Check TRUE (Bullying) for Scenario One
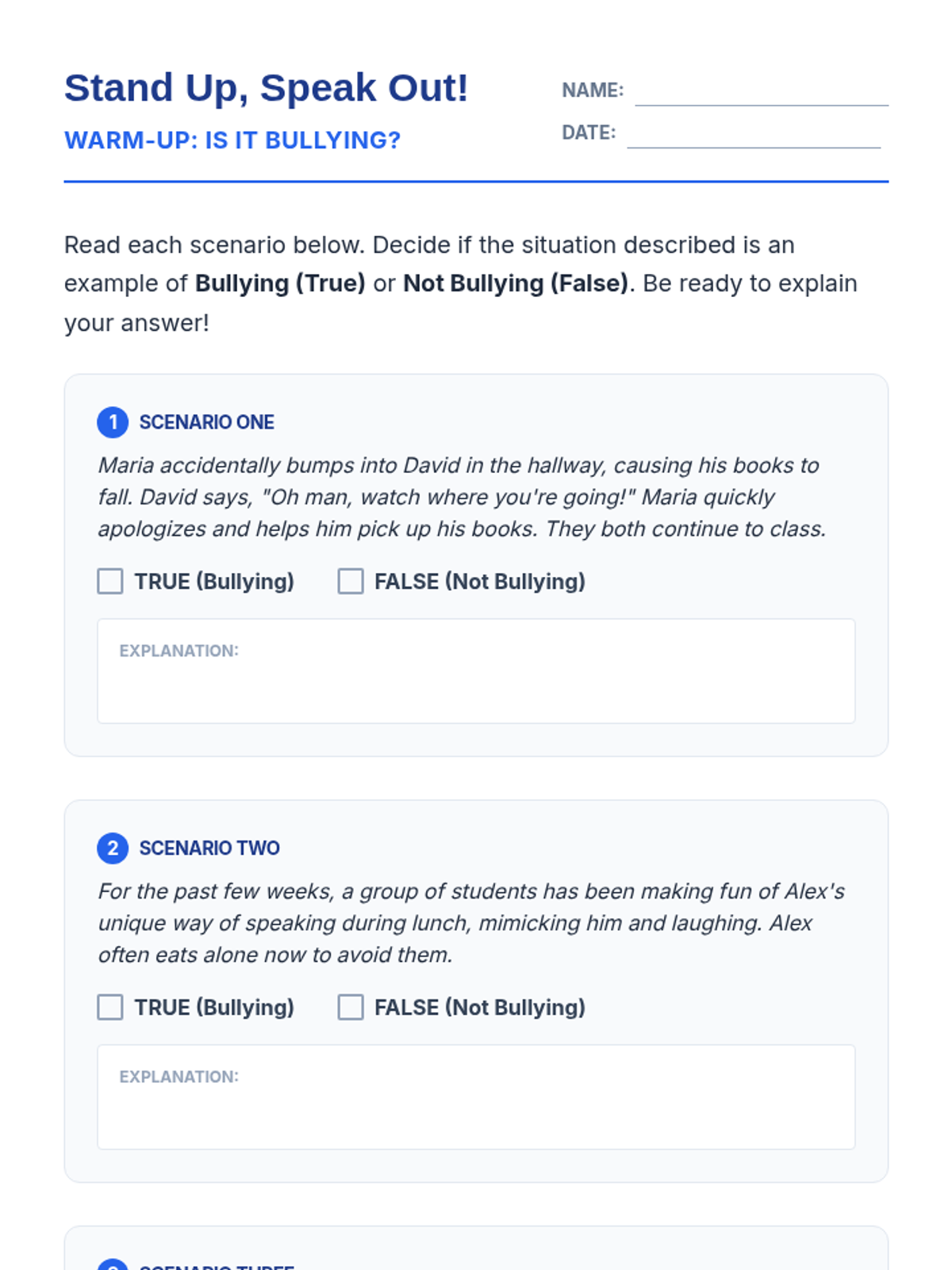The height and width of the screenshot is (1270, 952). pos(110,581)
